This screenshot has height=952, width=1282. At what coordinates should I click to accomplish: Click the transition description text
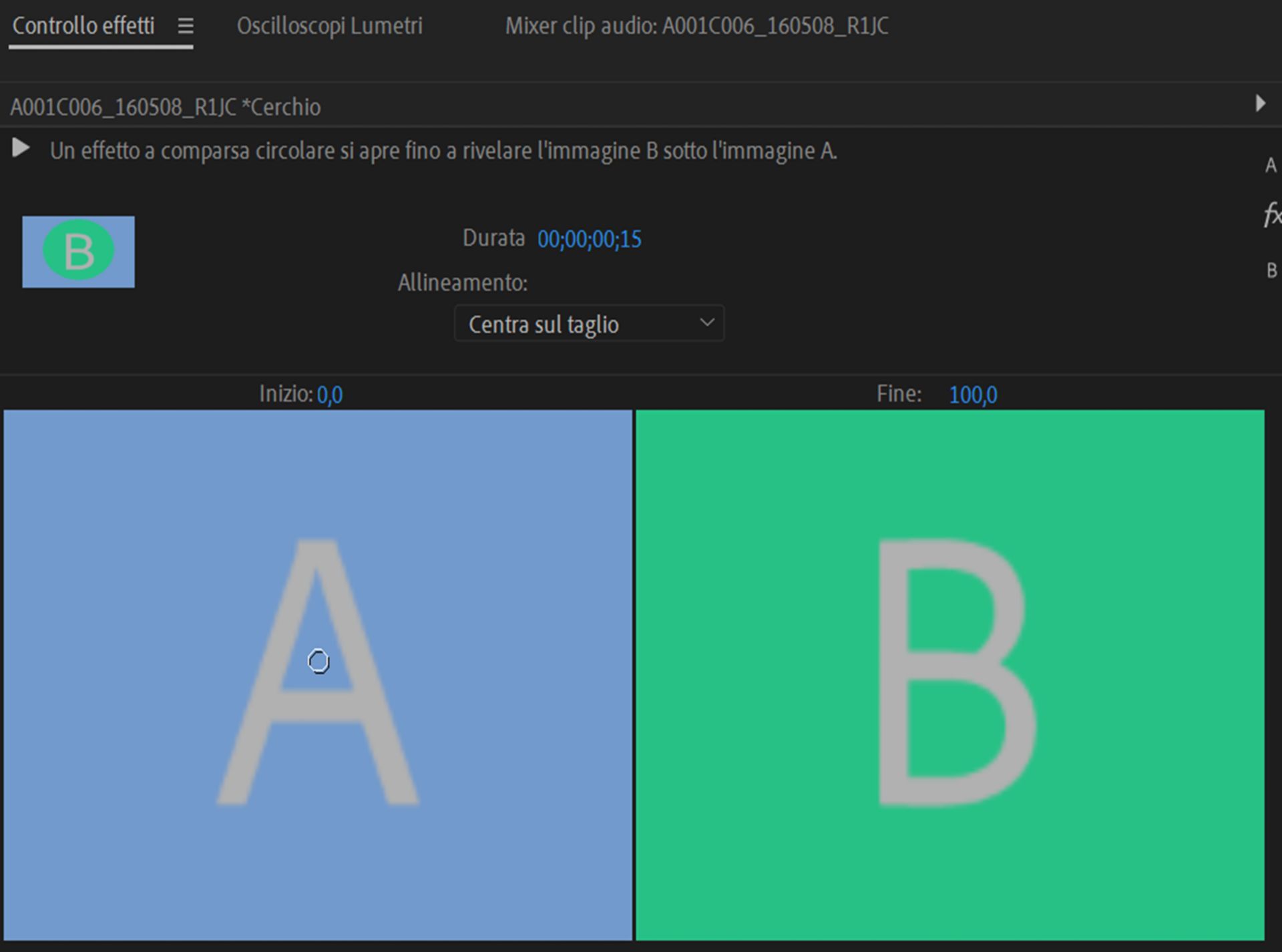coord(443,151)
